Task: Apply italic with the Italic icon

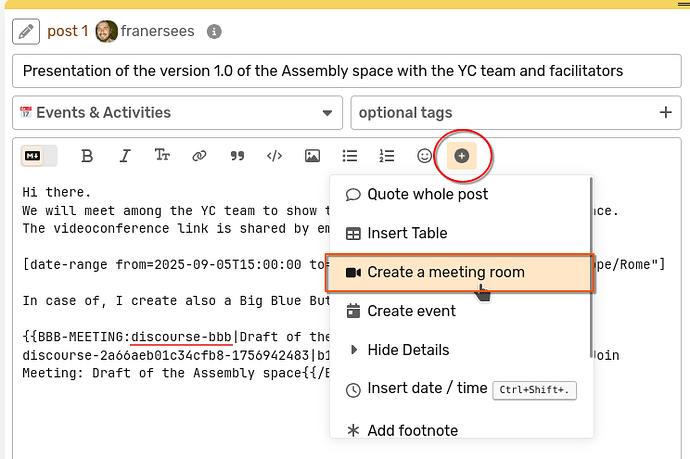Action: (125, 156)
